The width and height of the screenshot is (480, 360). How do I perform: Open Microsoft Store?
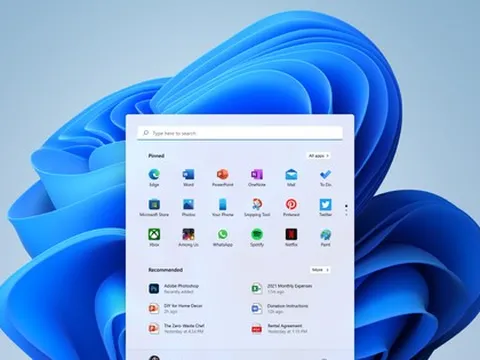(x=154, y=208)
